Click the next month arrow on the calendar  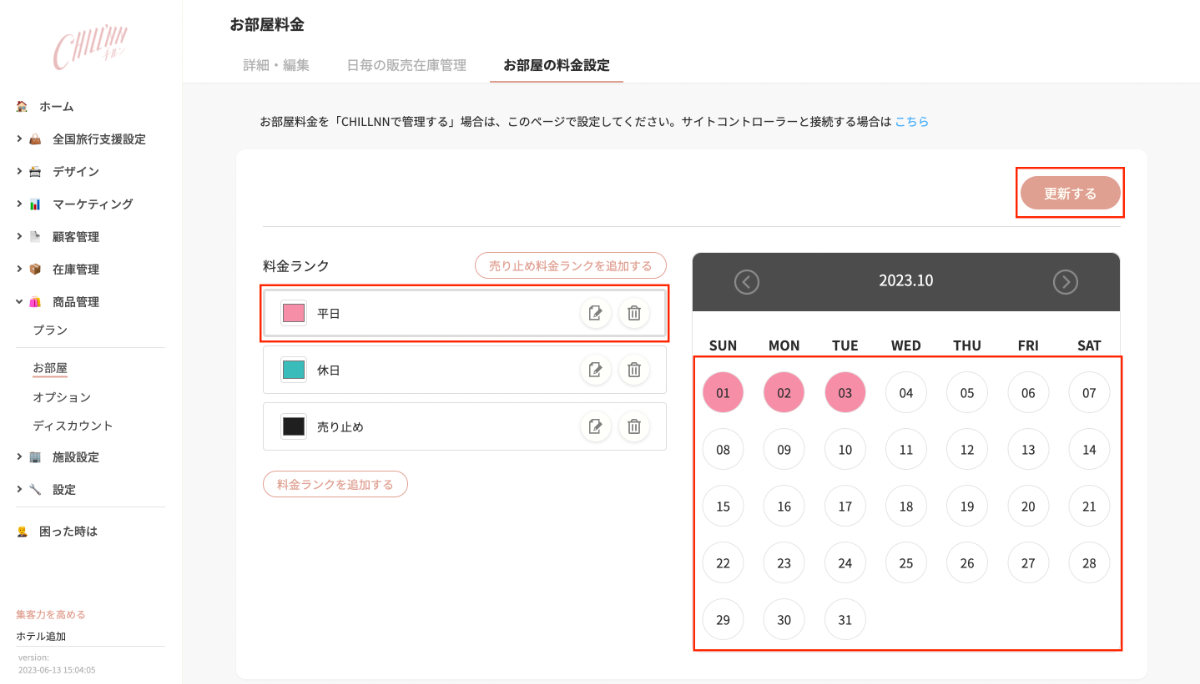(x=1065, y=282)
